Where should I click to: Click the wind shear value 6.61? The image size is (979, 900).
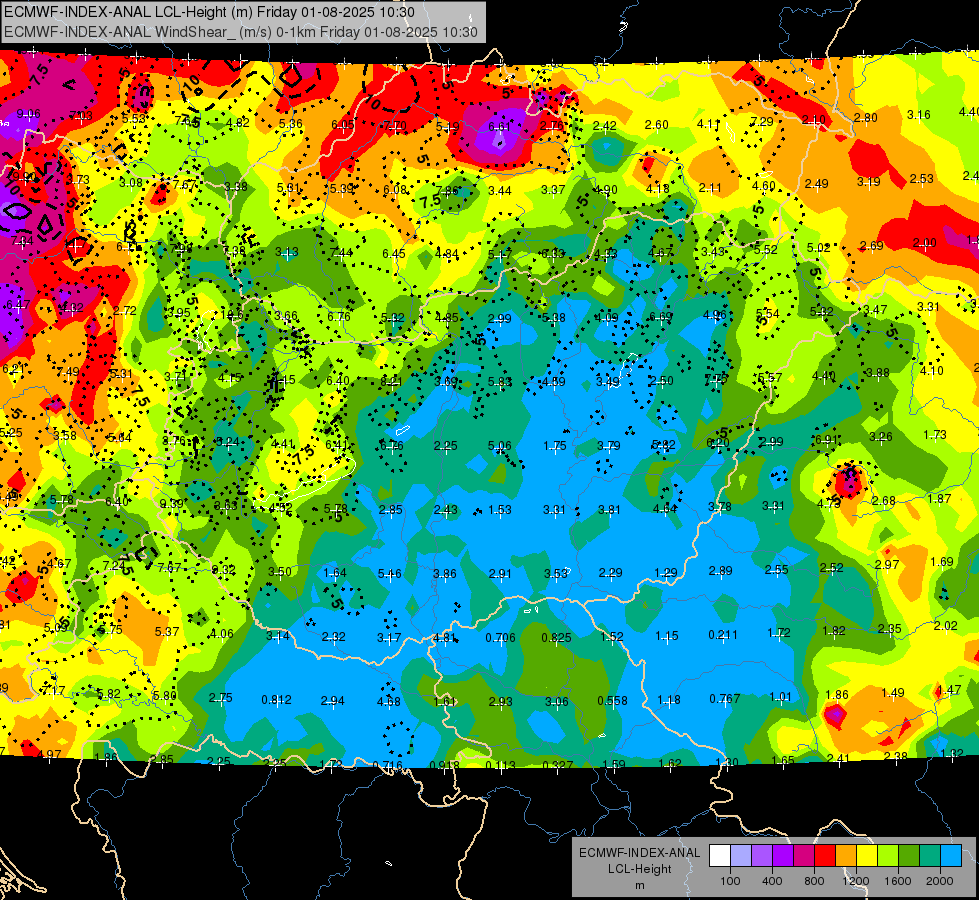click(x=499, y=126)
